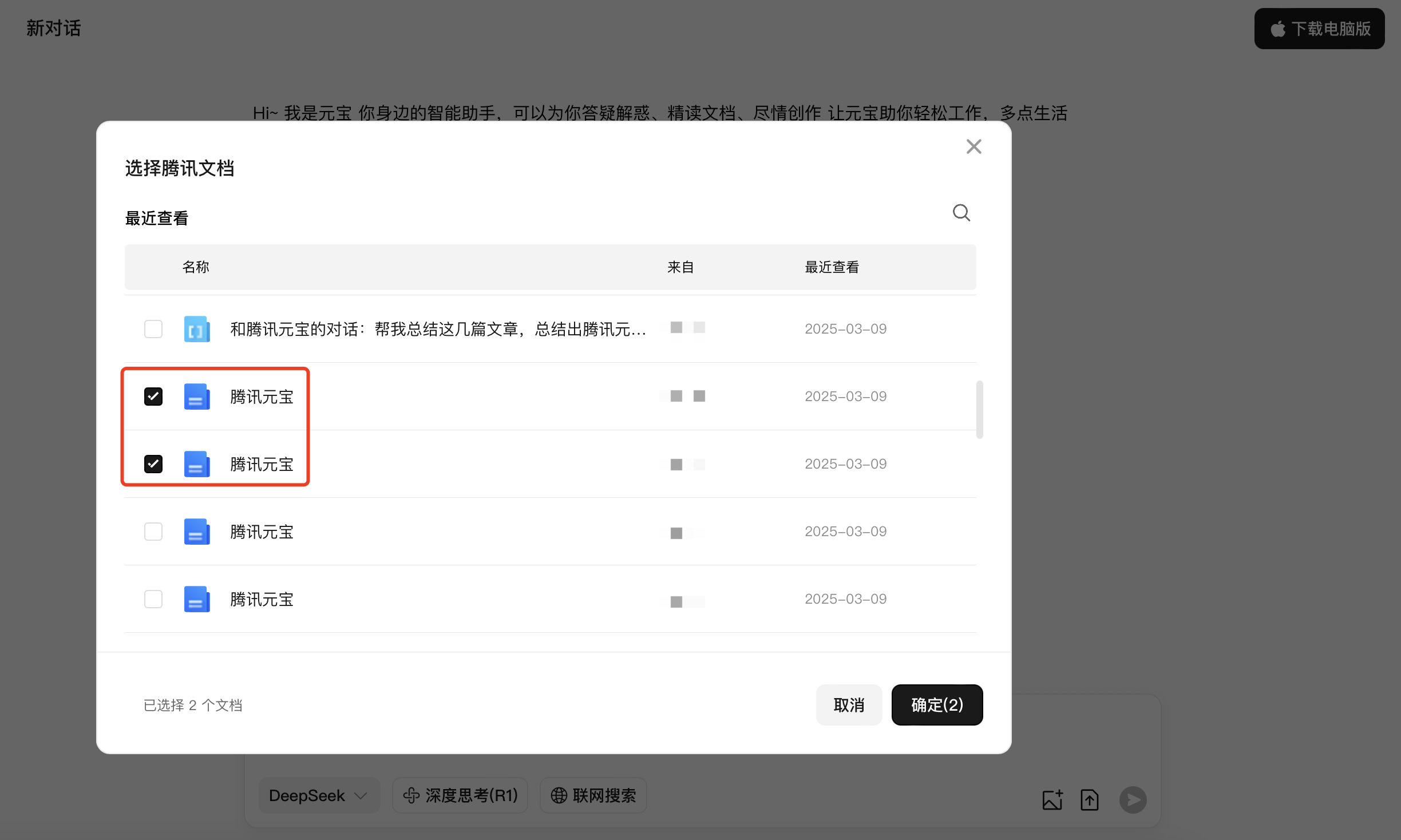
Task: Click 下载电脑版 download button
Action: [x=1319, y=29]
